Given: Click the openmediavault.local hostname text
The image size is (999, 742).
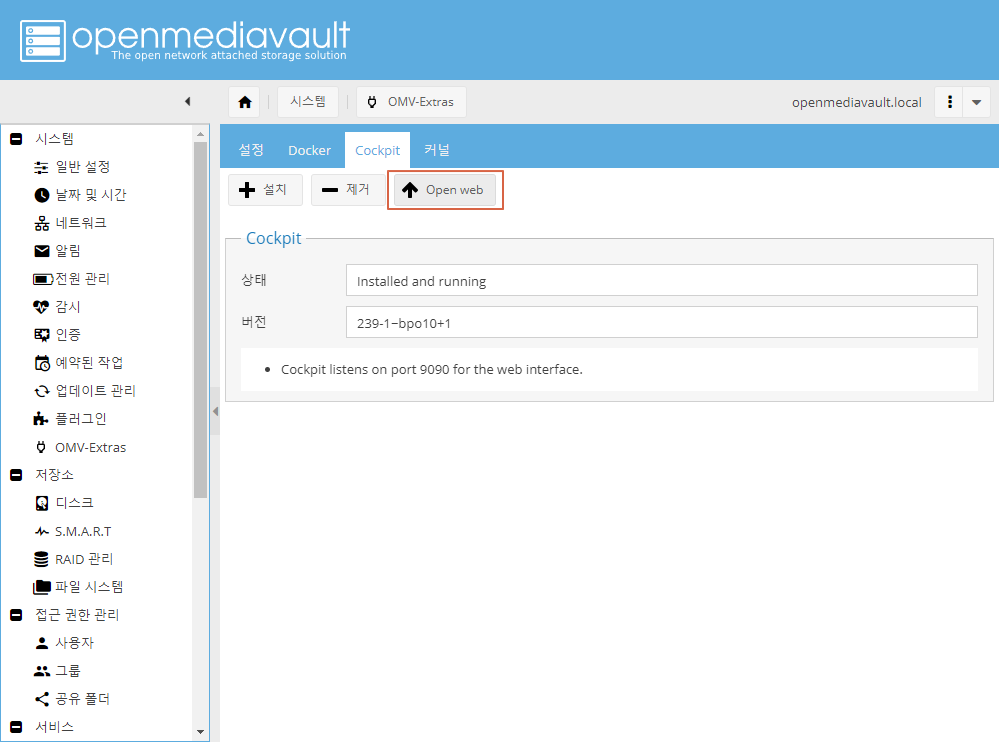Looking at the screenshot, I should (x=856, y=103).
